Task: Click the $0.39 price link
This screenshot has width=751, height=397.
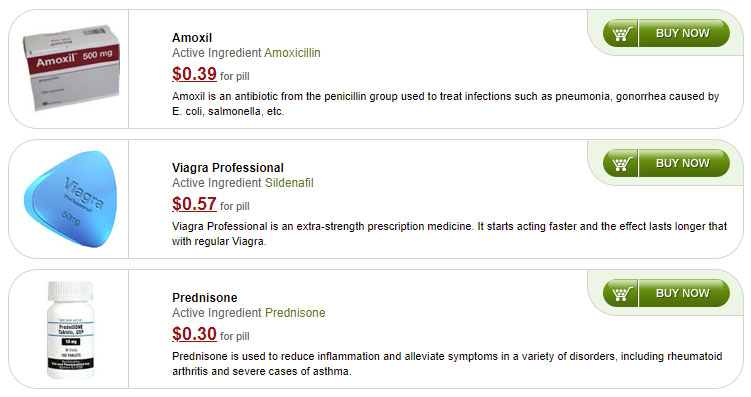Action: [194, 74]
